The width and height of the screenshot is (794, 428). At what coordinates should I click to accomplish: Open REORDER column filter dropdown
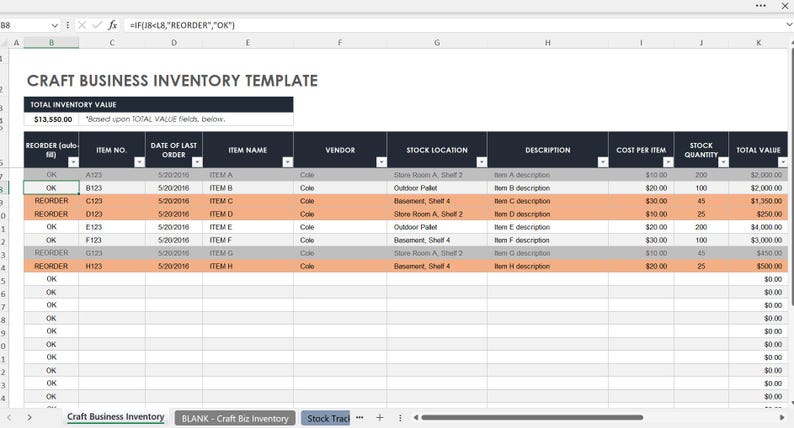point(73,162)
